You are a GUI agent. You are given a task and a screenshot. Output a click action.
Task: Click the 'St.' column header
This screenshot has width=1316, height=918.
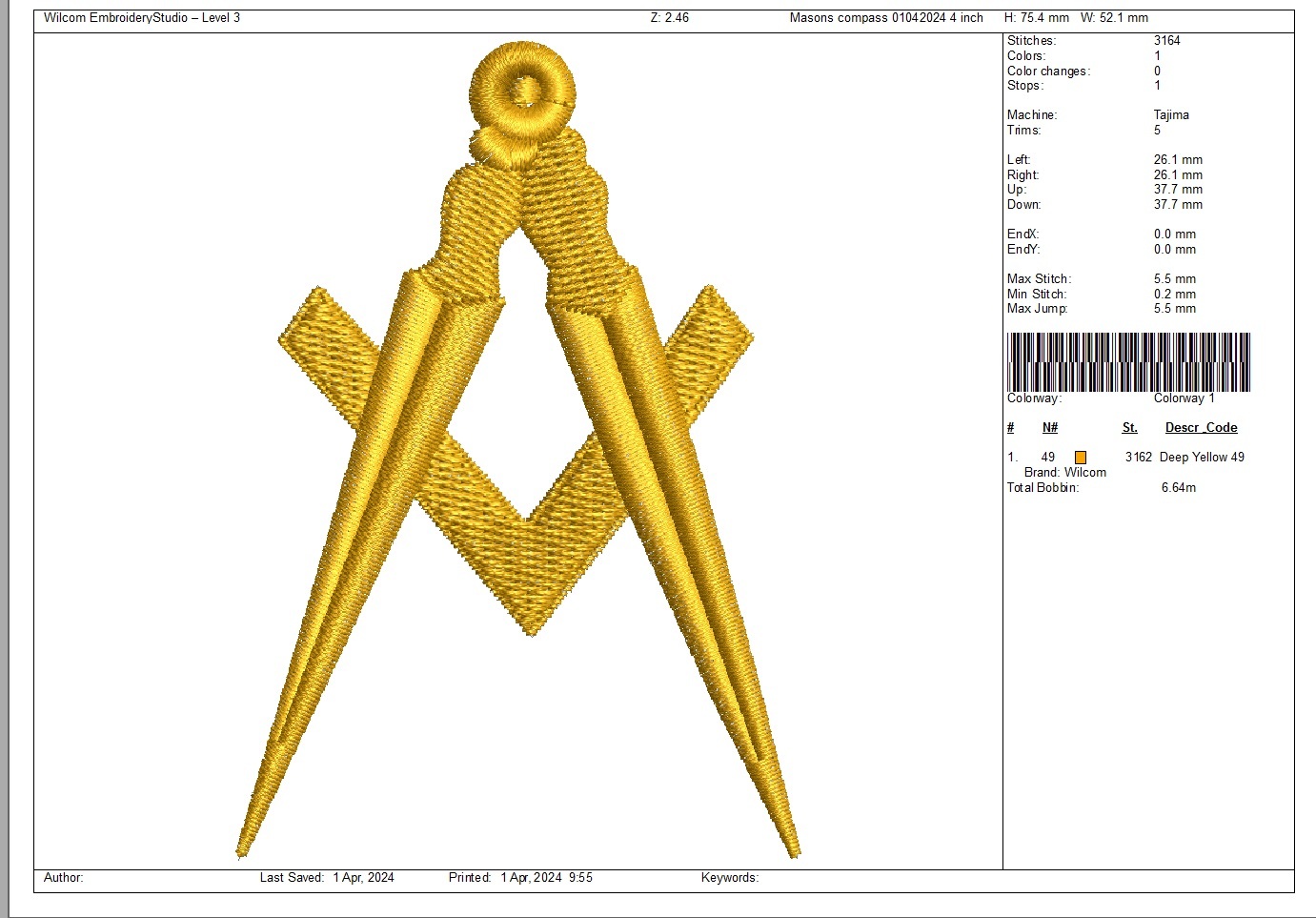pos(1130,428)
